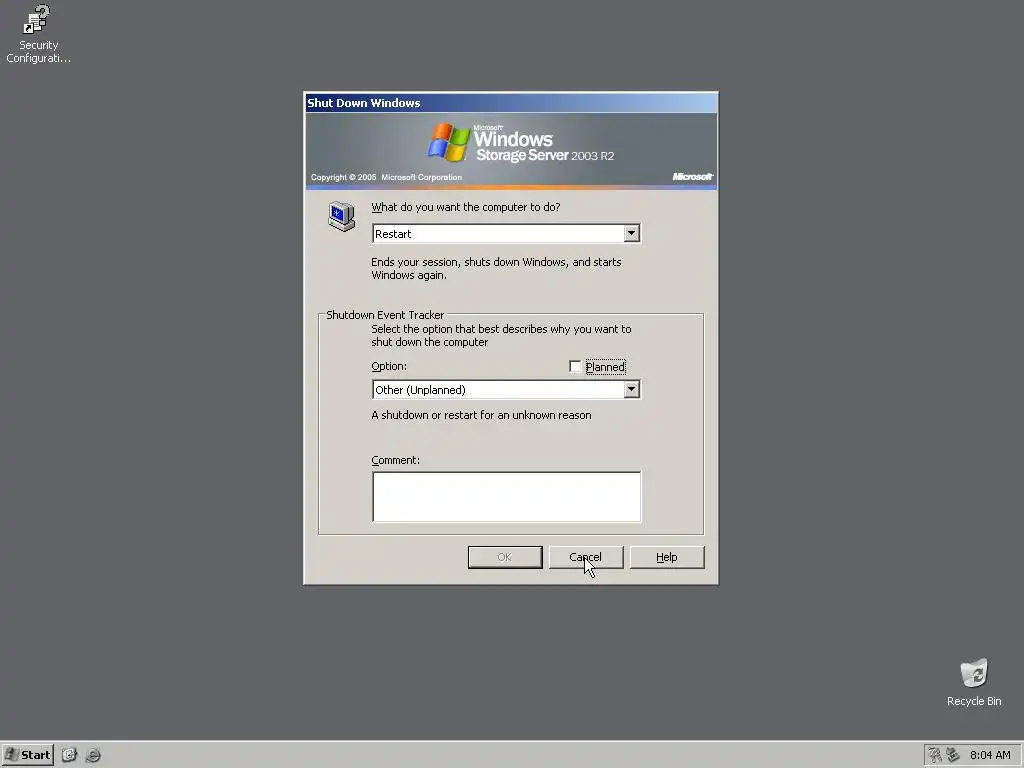Click the Option: label
The height and width of the screenshot is (768, 1024).
tap(389, 366)
